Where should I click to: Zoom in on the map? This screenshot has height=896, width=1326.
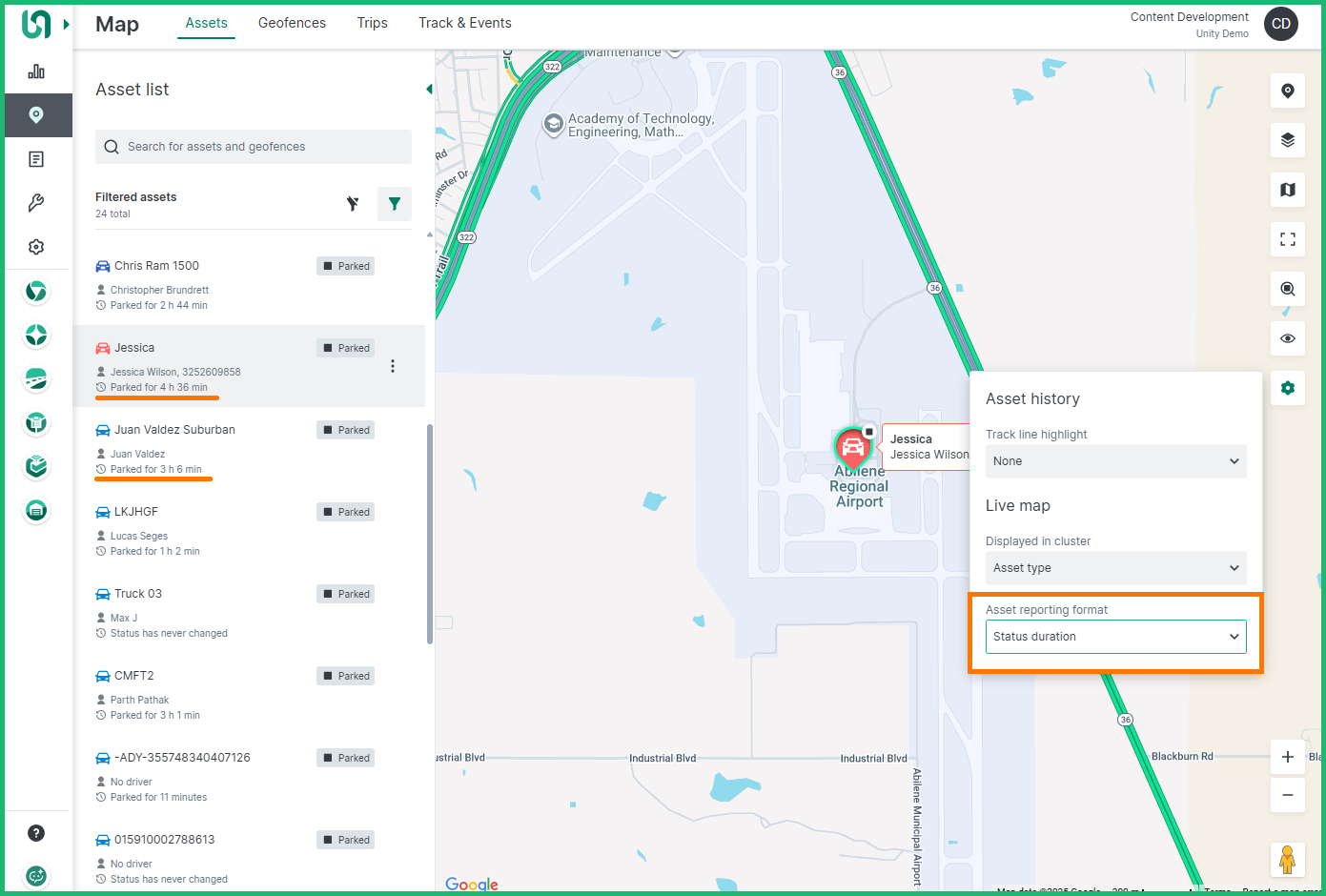click(1287, 757)
